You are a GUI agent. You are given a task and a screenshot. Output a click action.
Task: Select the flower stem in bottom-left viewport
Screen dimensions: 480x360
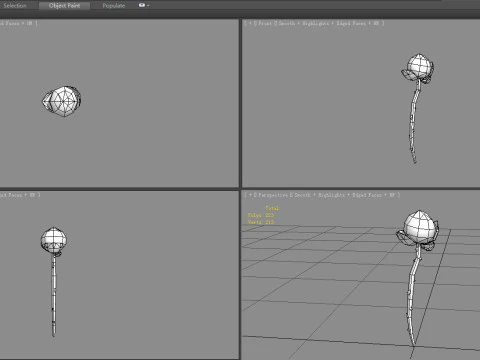[54, 295]
